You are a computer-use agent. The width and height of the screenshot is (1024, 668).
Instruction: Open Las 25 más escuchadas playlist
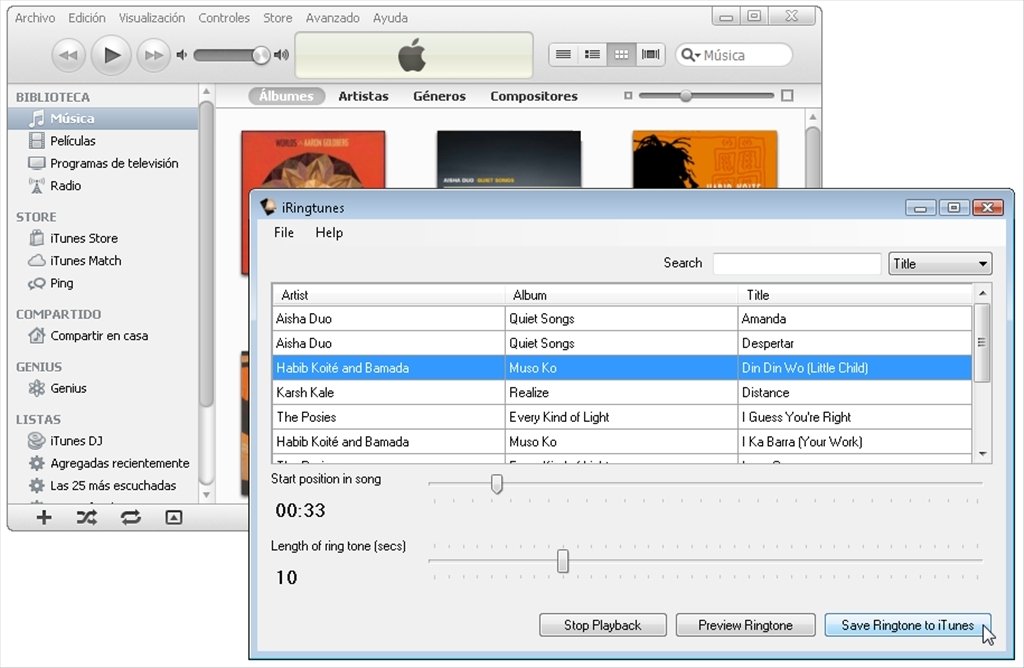pyautogui.click(x=103, y=485)
